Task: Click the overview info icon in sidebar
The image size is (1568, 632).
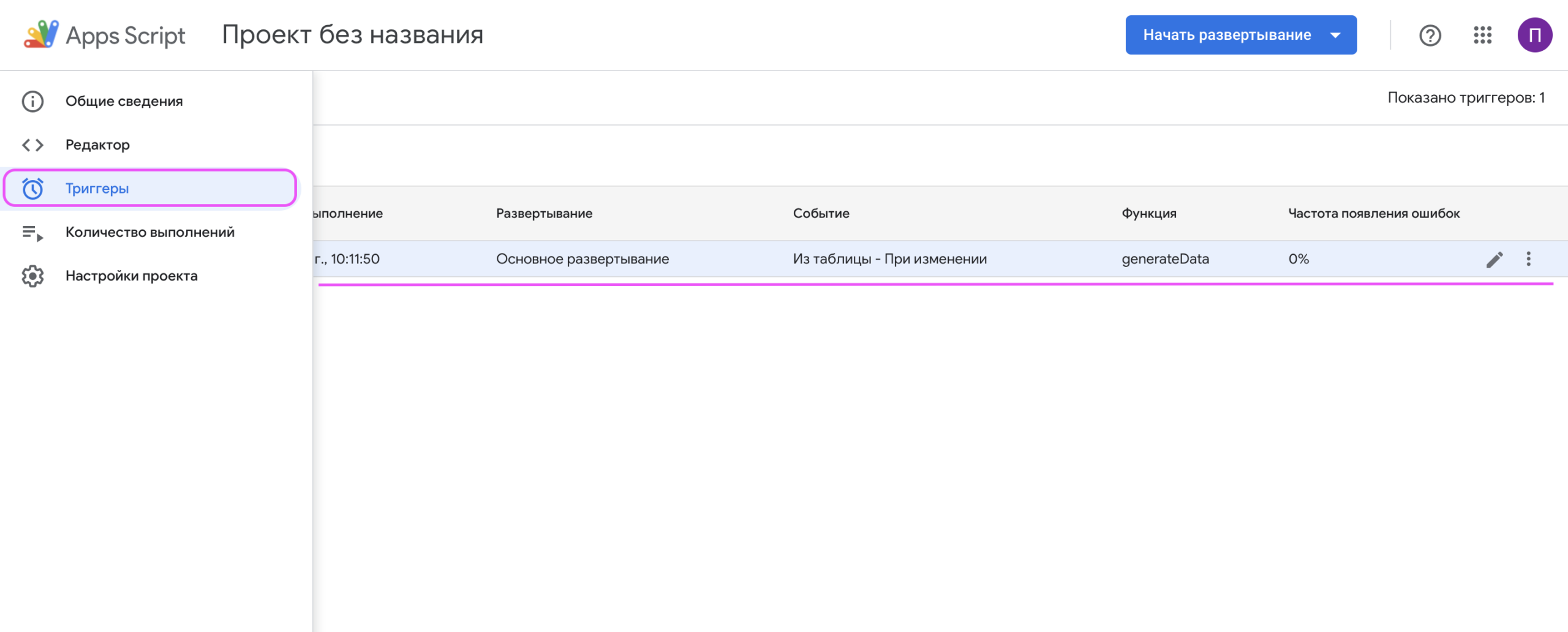Action: (32, 101)
